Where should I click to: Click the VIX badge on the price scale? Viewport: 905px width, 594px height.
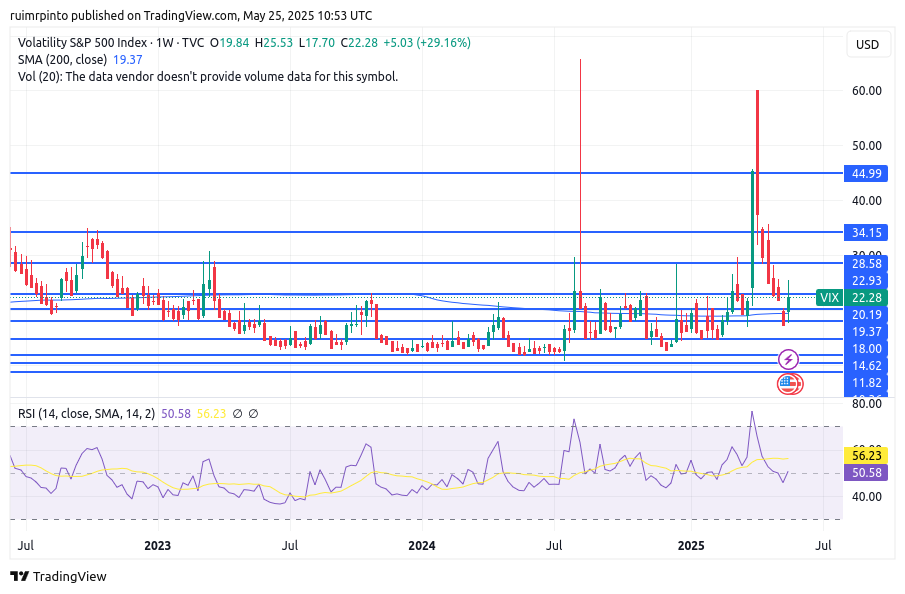828,297
